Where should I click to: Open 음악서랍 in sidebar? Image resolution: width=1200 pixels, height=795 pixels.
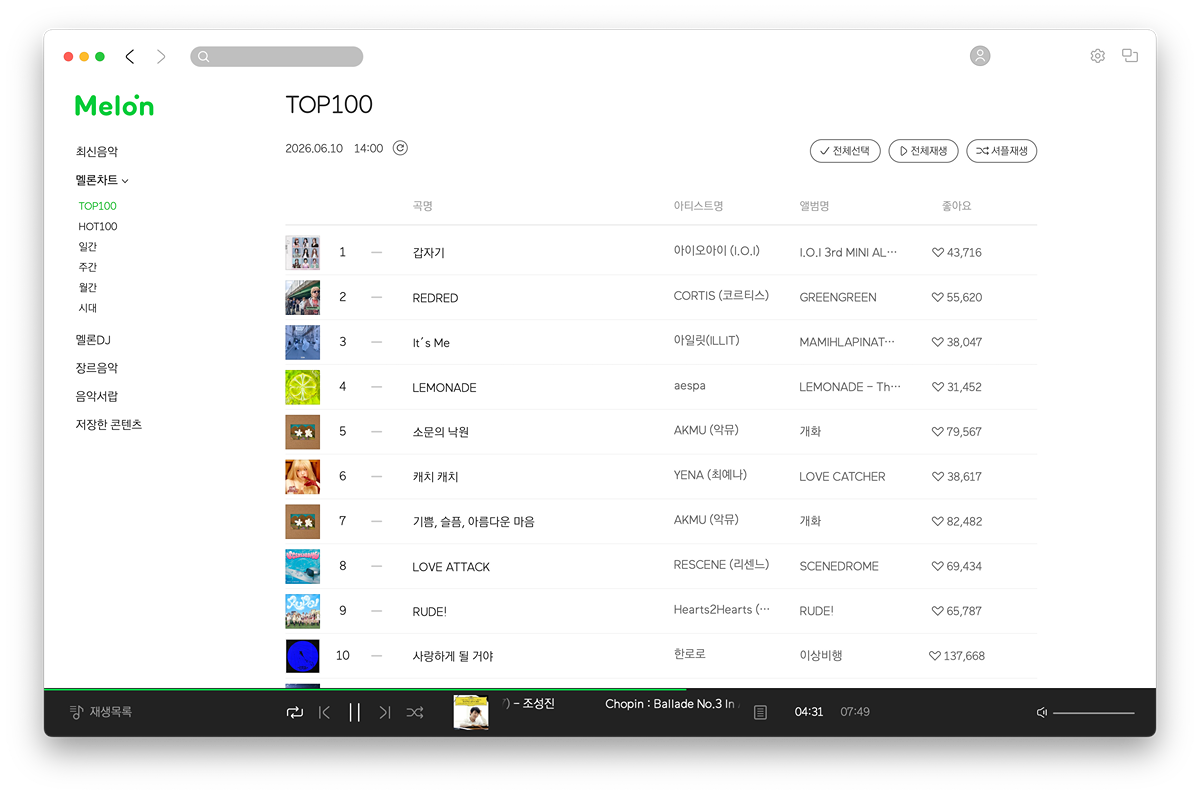tap(97, 396)
